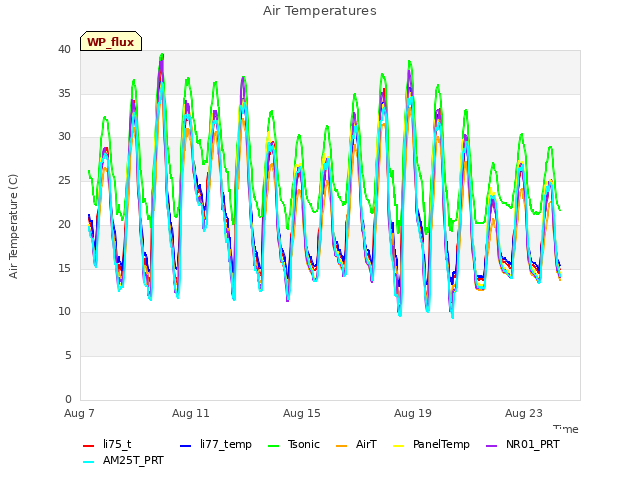This screenshot has width=640, height=480.
Task: Toggle the AM25T_PRT legend entry
Action: click(x=123, y=461)
